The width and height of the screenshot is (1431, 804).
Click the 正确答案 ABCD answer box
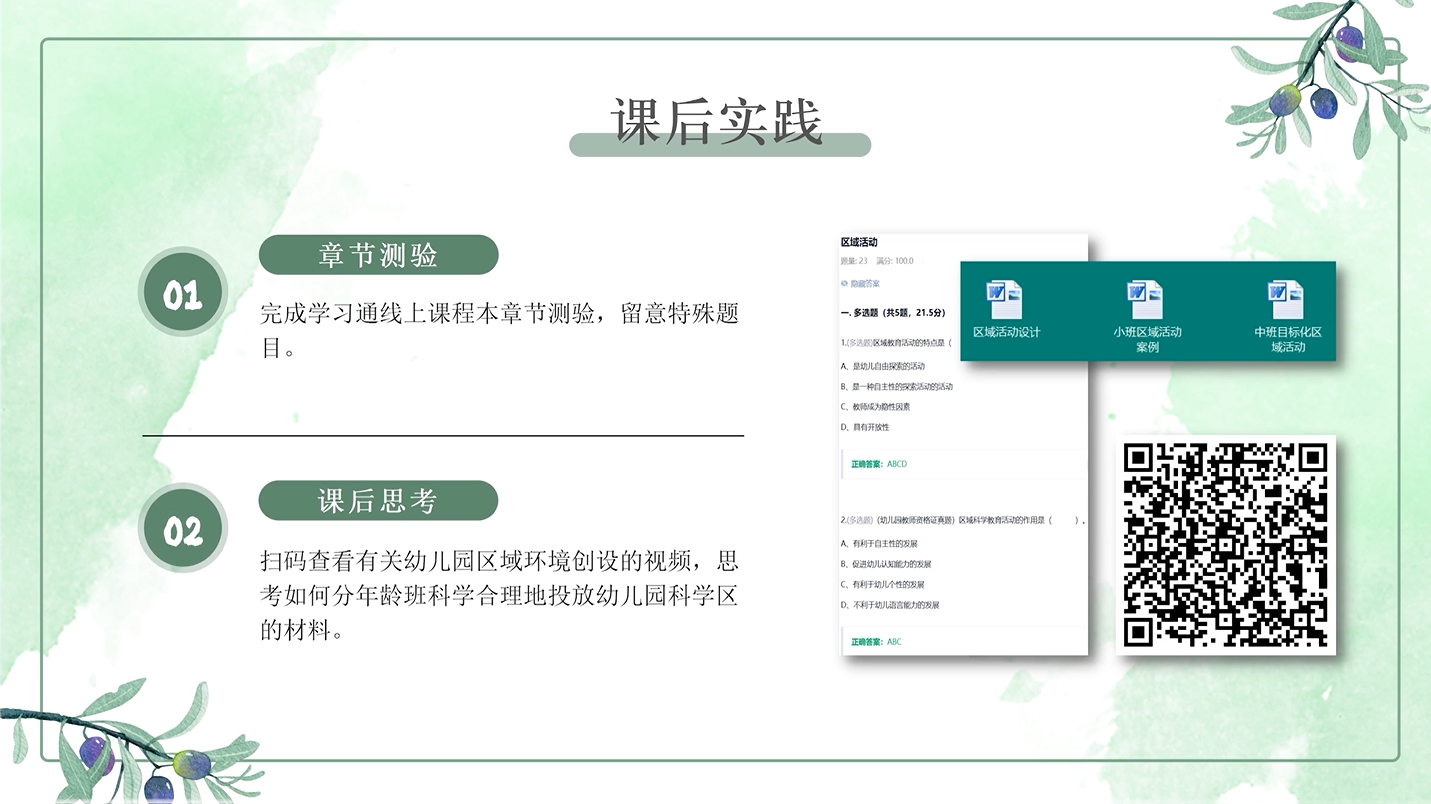click(x=878, y=464)
